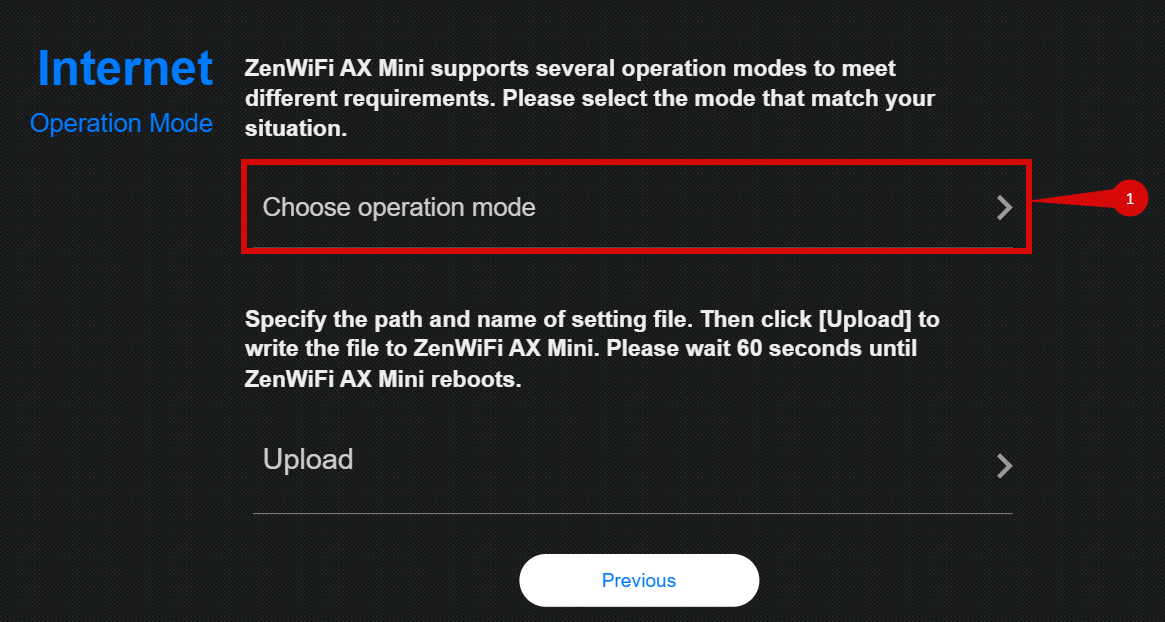Click "ZenWiFi AX Mini reboots" text
Viewport: 1165px width, 622px height.
pyautogui.click(x=383, y=381)
